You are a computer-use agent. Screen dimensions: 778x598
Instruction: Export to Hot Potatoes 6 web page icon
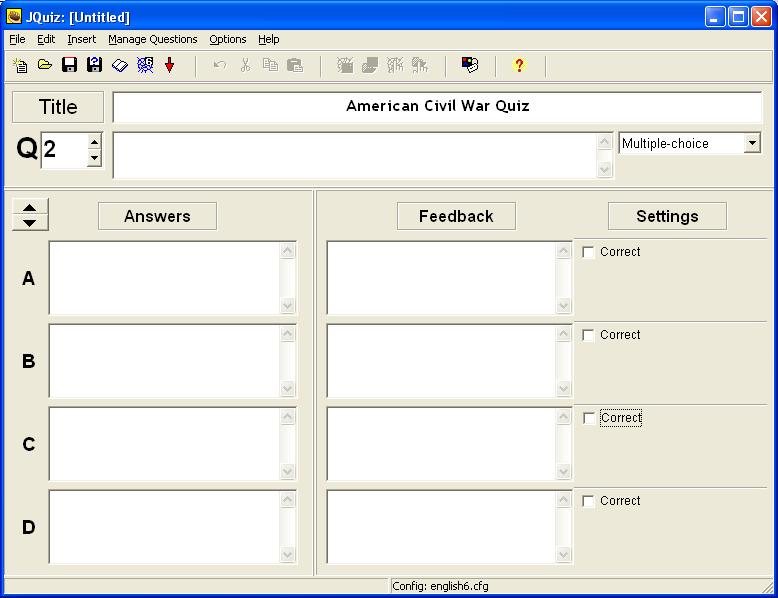coord(145,65)
